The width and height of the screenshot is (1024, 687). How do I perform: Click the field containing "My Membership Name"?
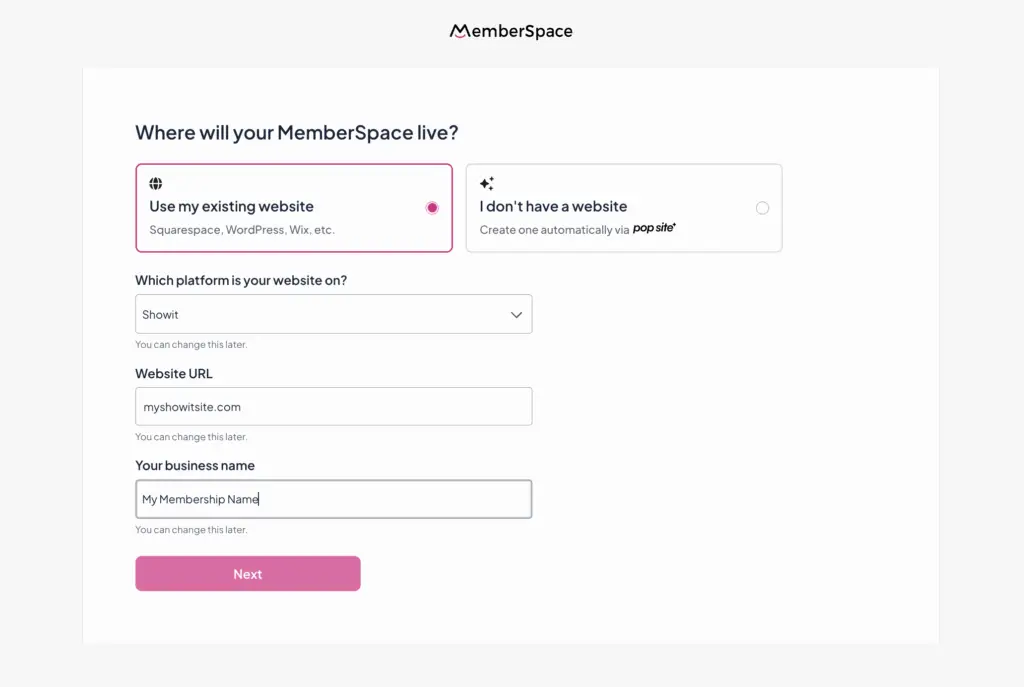click(333, 498)
